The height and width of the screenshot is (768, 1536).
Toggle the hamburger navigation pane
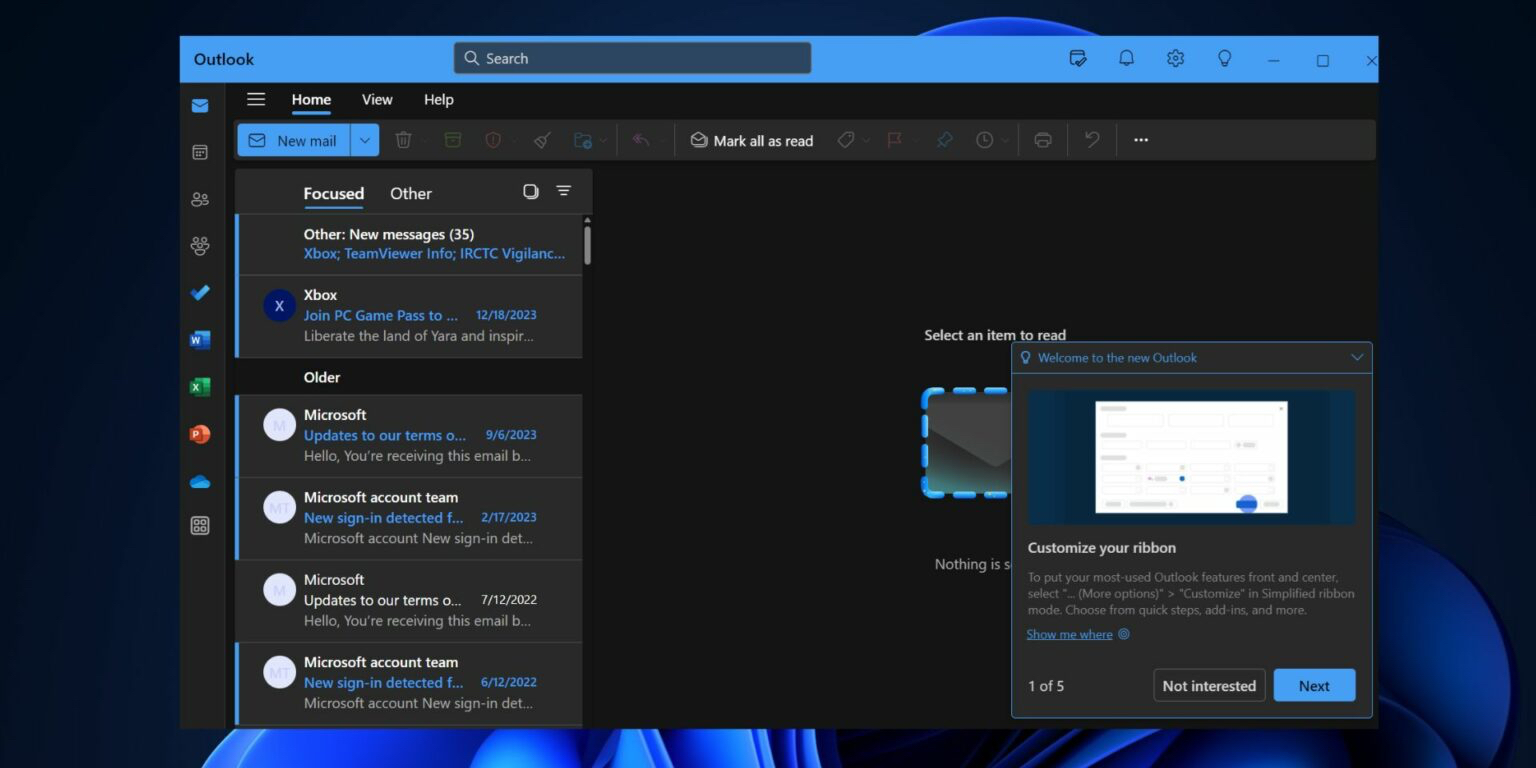(256, 99)
